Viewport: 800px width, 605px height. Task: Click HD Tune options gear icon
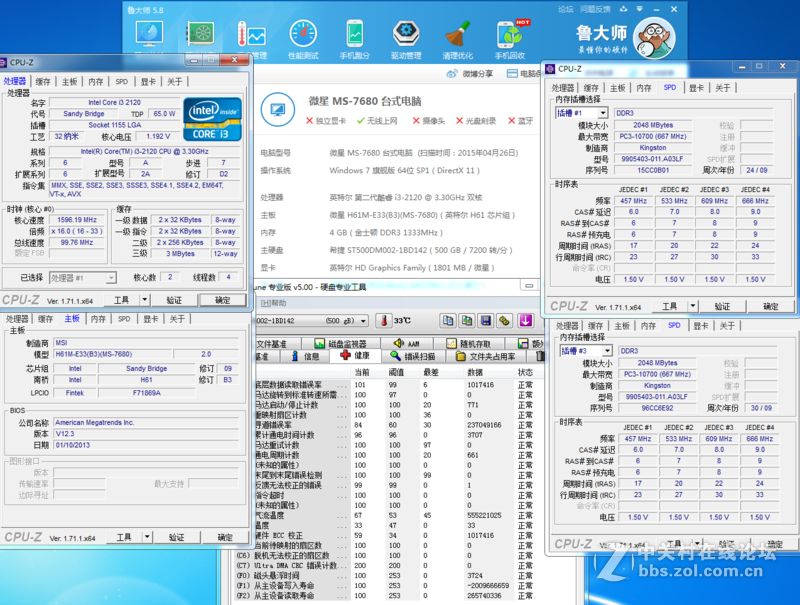tap(504, 320)
